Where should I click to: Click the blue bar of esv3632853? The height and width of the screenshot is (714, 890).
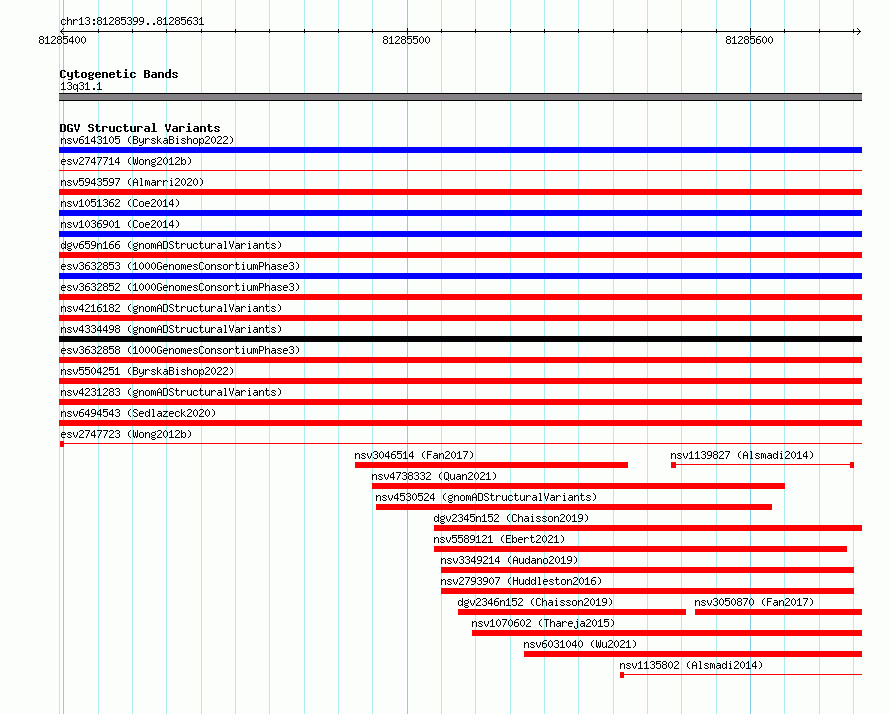460,276
